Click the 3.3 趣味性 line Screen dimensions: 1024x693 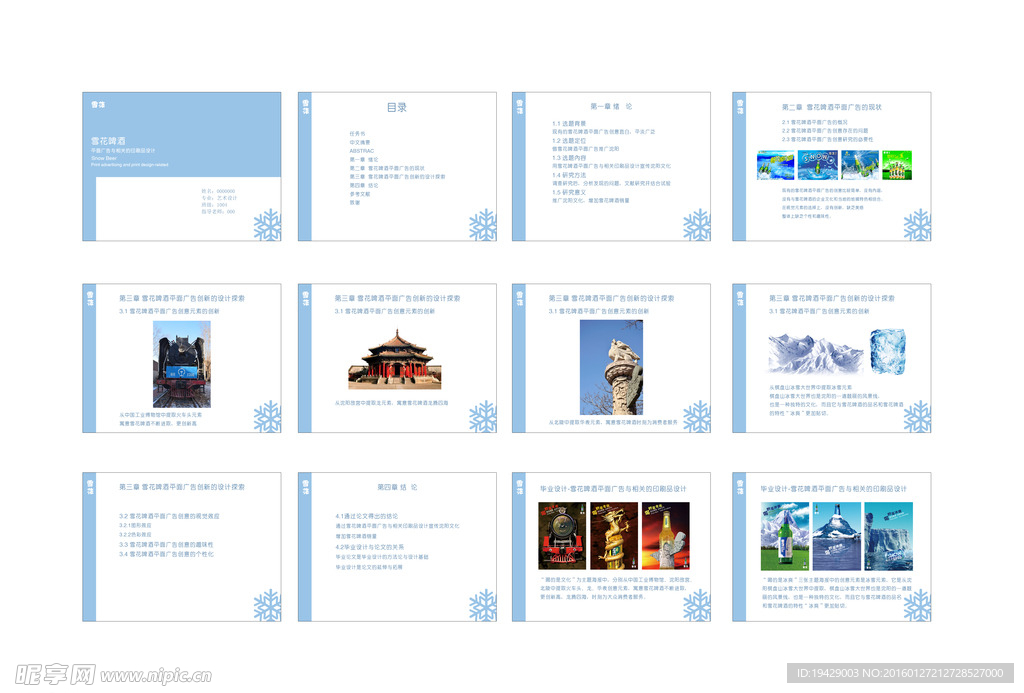[x=166, y=544]
